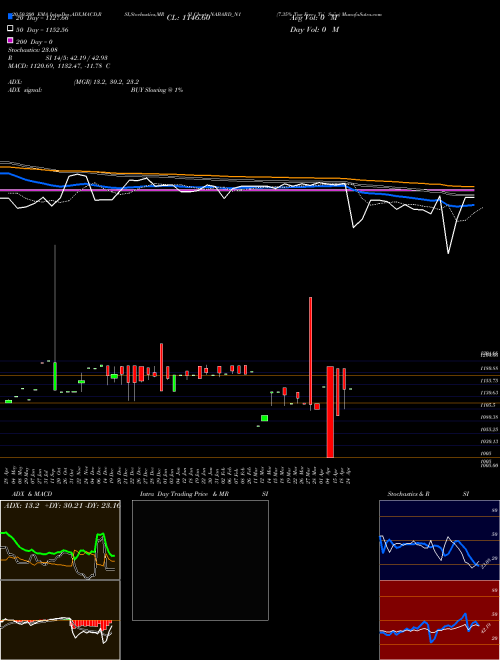This screenshot has height=660, width=500.
Task: Click the 'Intra Day Trading Price & MR' panel title
Action: pos(184,494)
